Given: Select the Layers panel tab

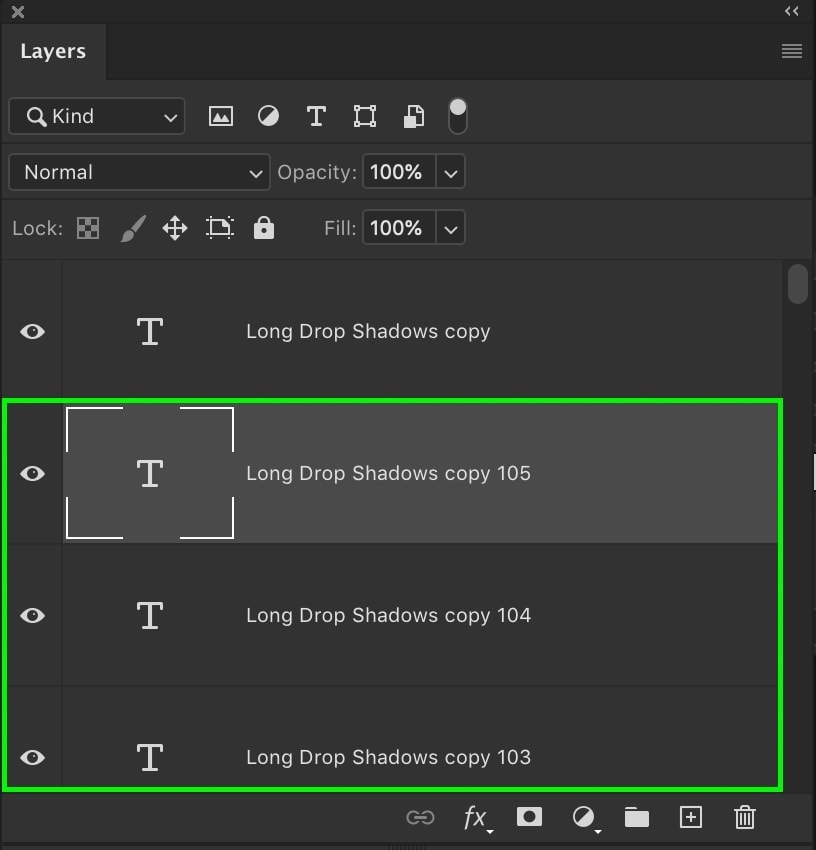Looking at the screenshot, I should (x=53, y=51).
